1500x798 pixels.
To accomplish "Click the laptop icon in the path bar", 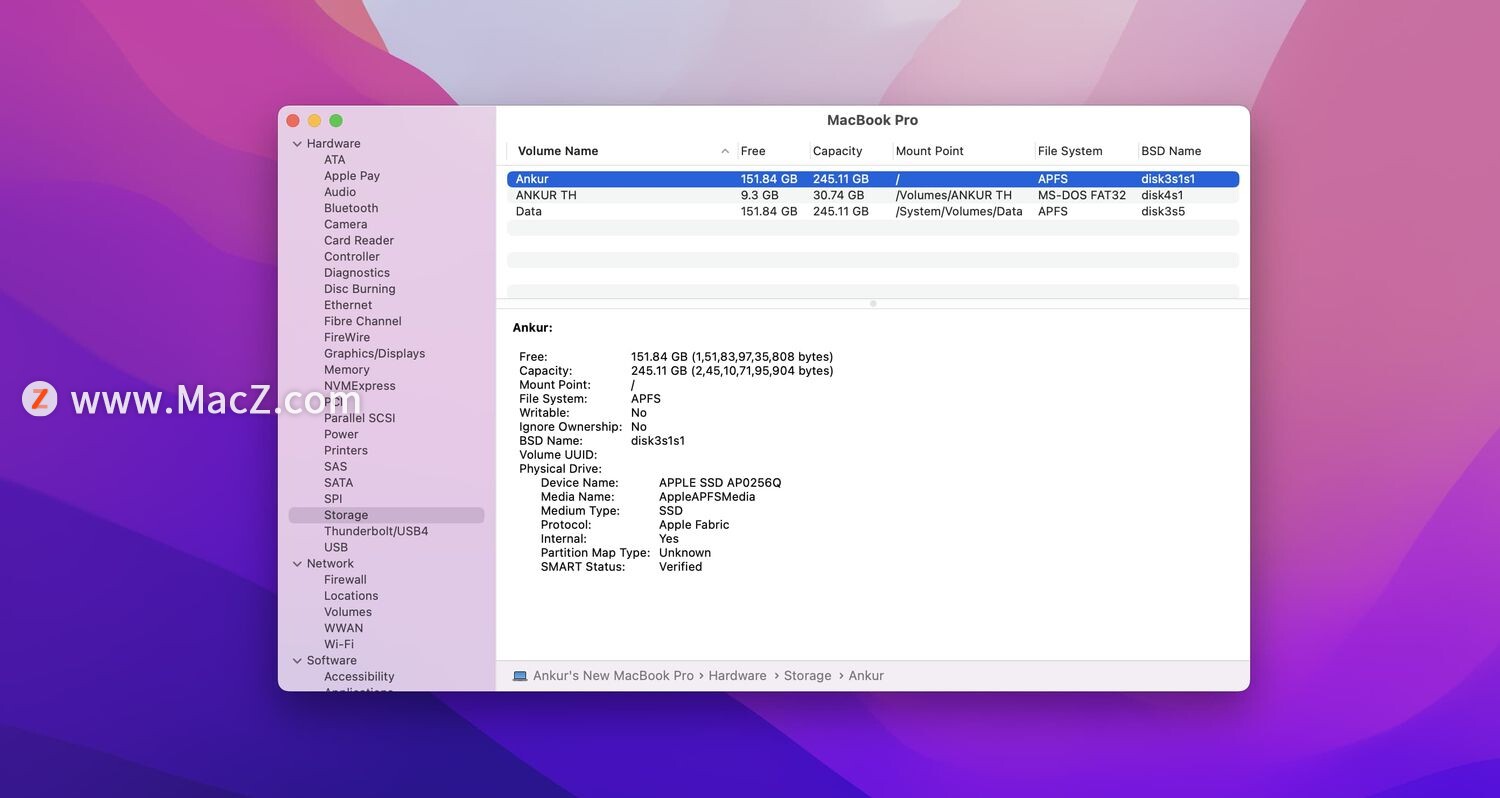I will (x=520, y=676).
